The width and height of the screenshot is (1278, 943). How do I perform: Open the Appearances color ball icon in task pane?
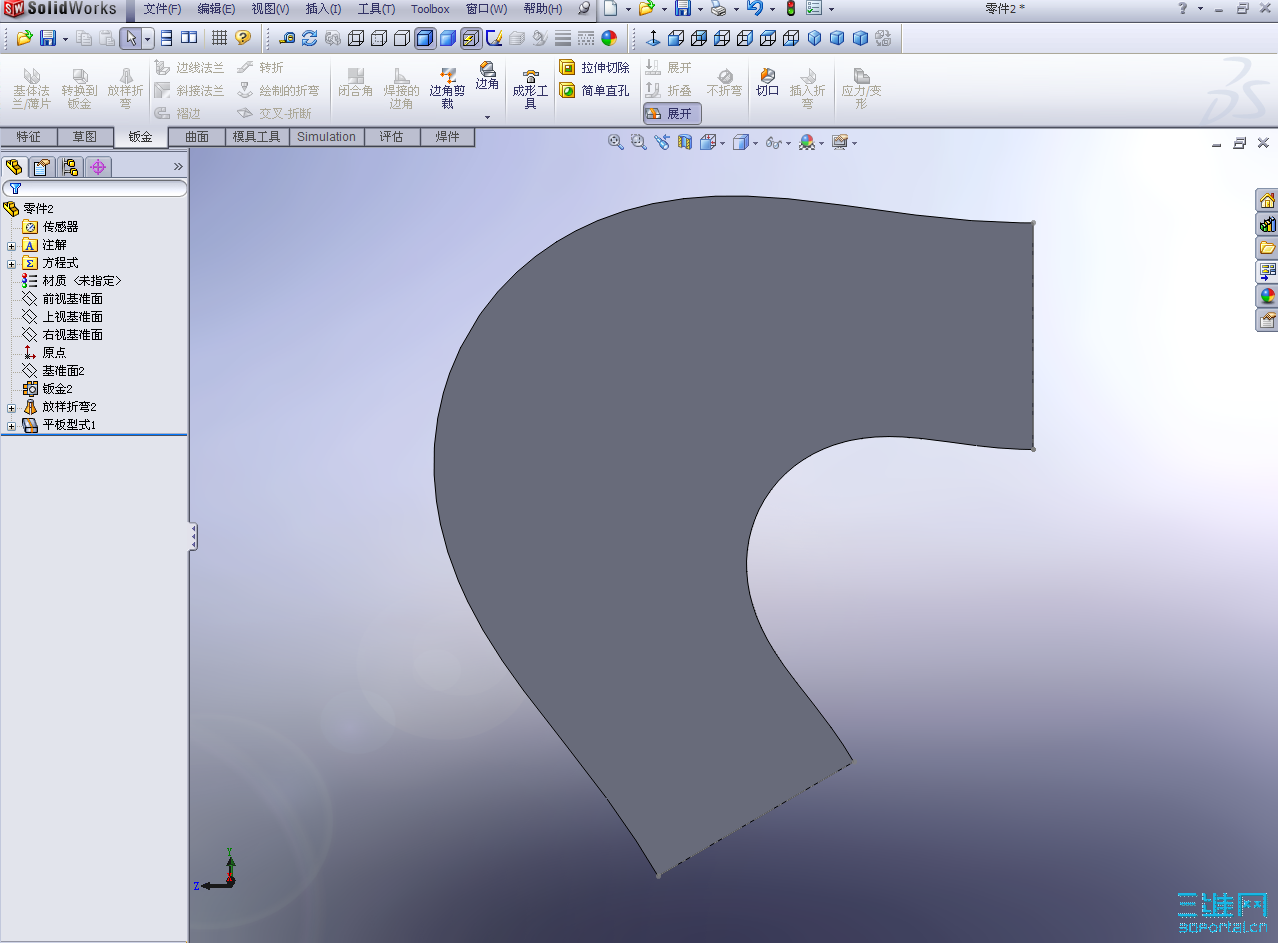click(x=1267, y=296)
